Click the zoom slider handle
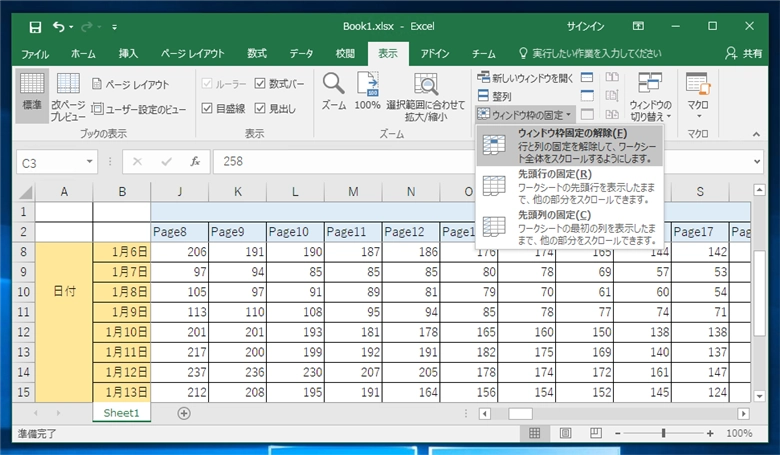This screenshot has height=455, width=780. click(663, 434)
